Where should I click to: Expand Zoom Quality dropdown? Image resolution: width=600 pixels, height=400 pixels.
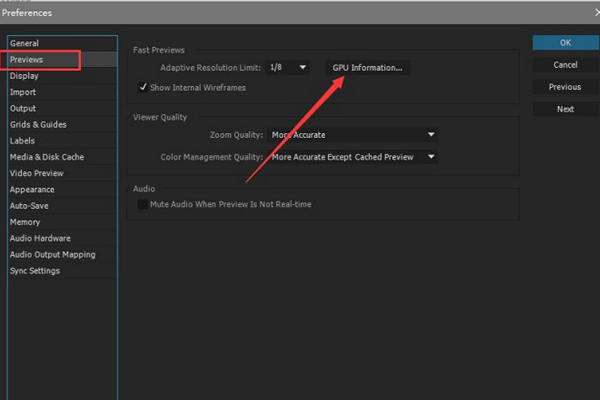(353, 135)
